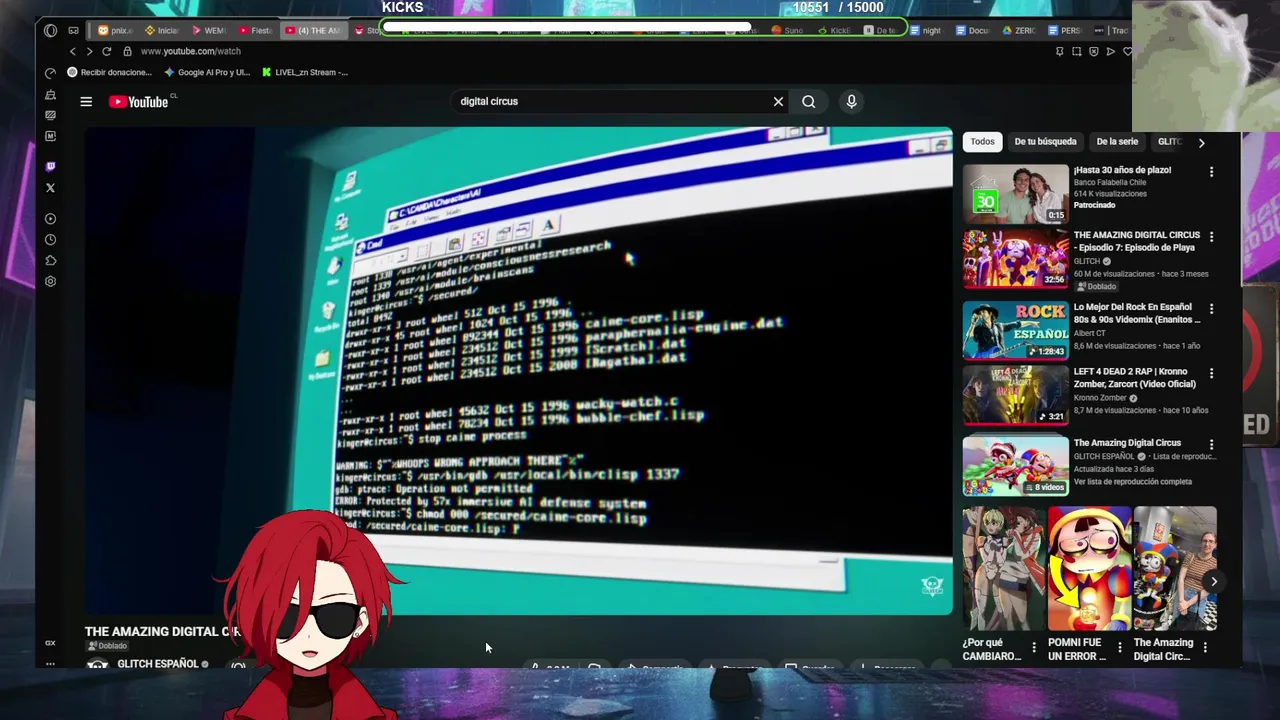The image size is (1280, 720).
Task: Go back with the browser back arrow
Action: (x=72, y=51)
